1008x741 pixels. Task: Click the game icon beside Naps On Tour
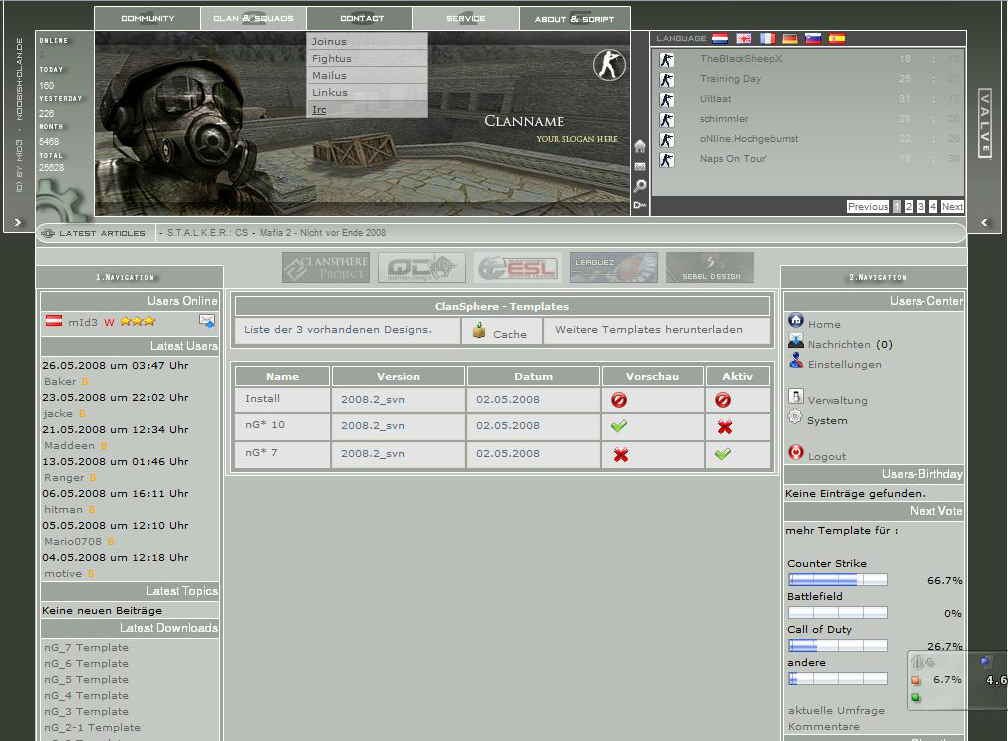coord(667,159)
